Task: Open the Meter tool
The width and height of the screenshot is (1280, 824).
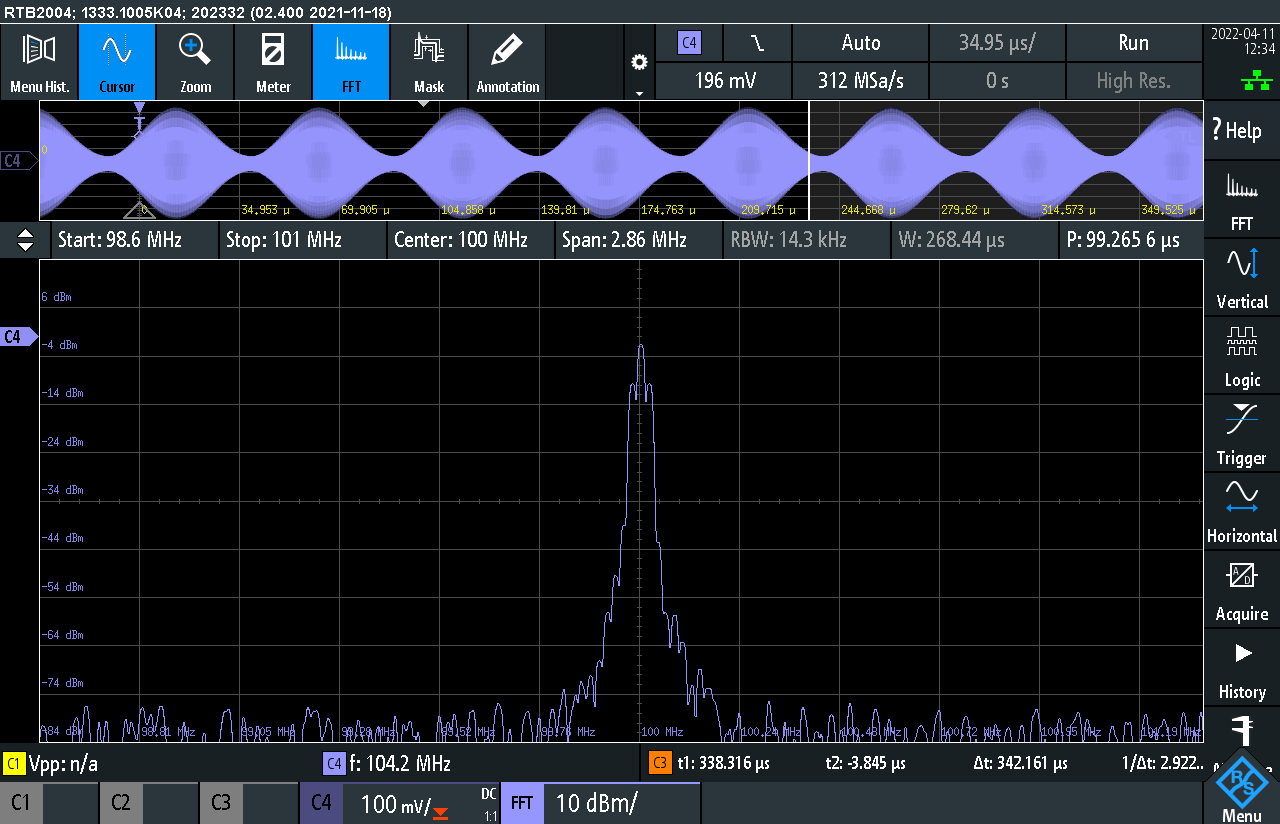Action: (x=273, y=62)
